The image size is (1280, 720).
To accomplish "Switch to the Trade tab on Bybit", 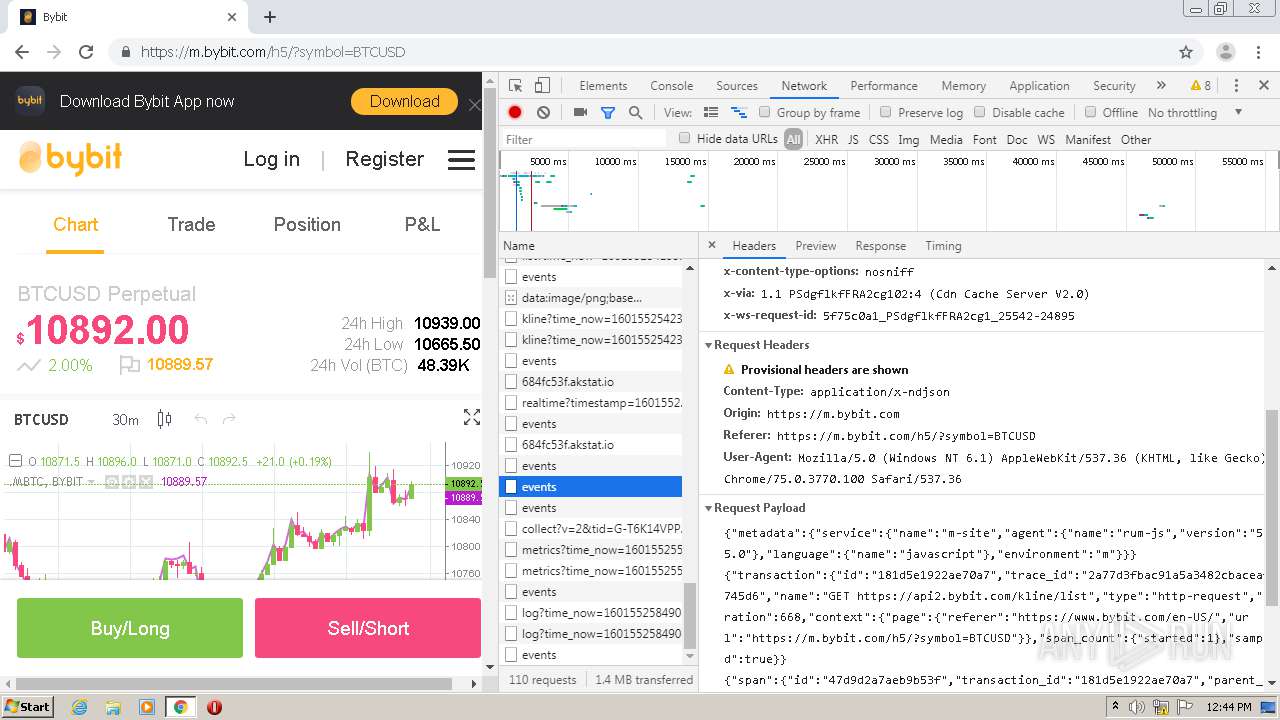I will click(x=191, y=224).
